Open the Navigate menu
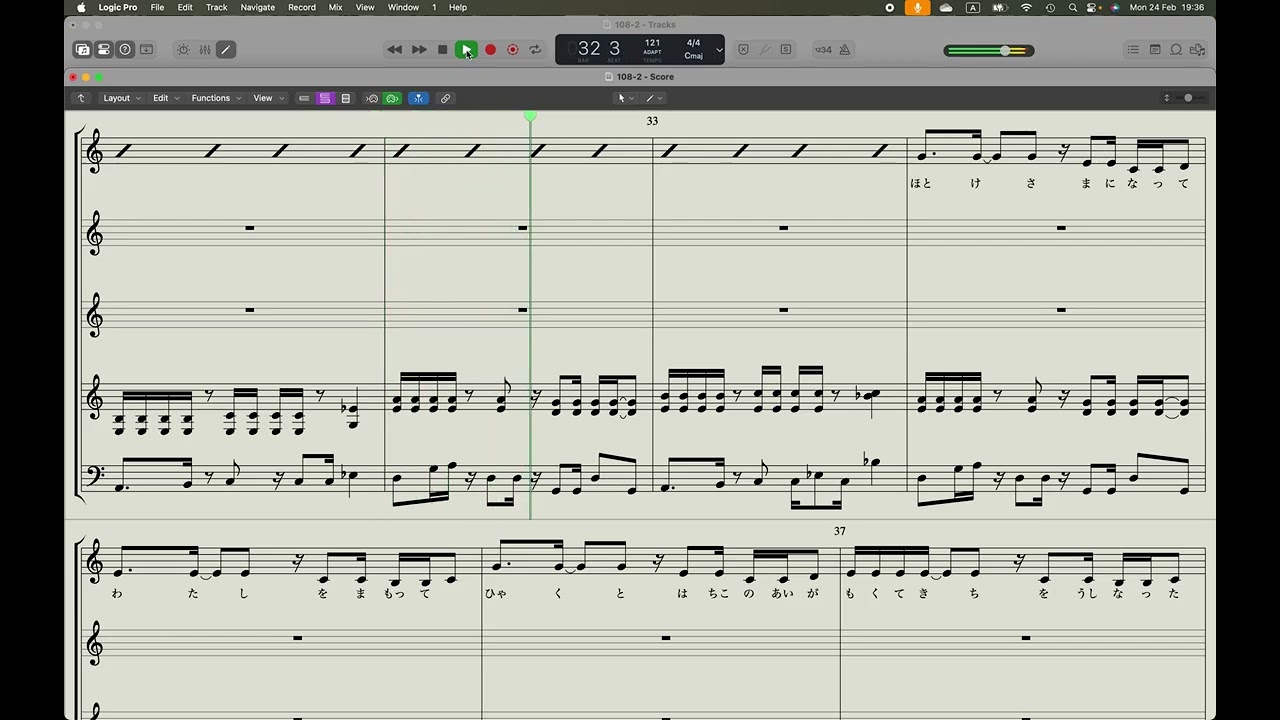This screenshot has height=720, width=1280. pyautogui.click(x=258, y=7)
